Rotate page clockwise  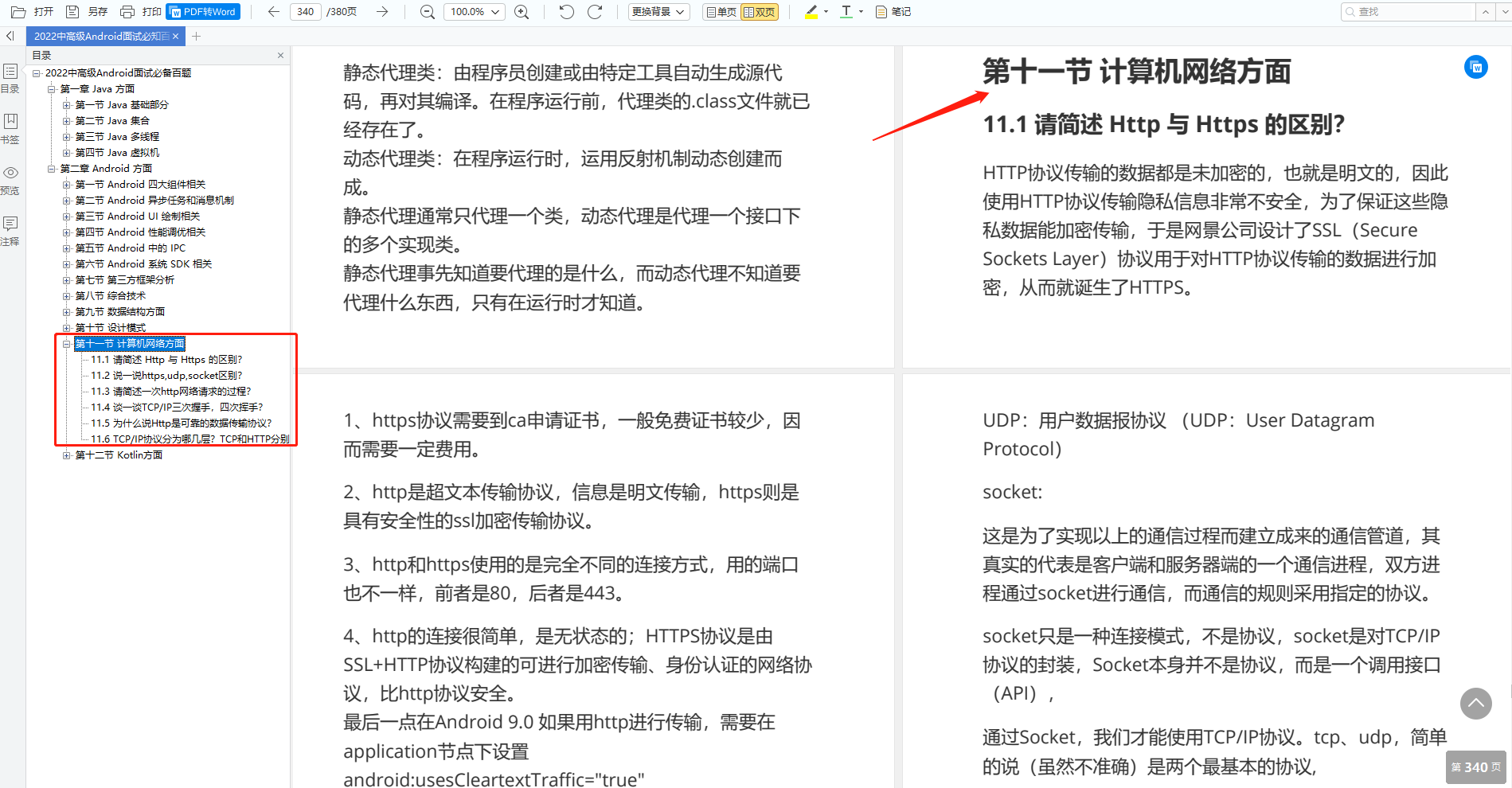(x=595, y=12)
